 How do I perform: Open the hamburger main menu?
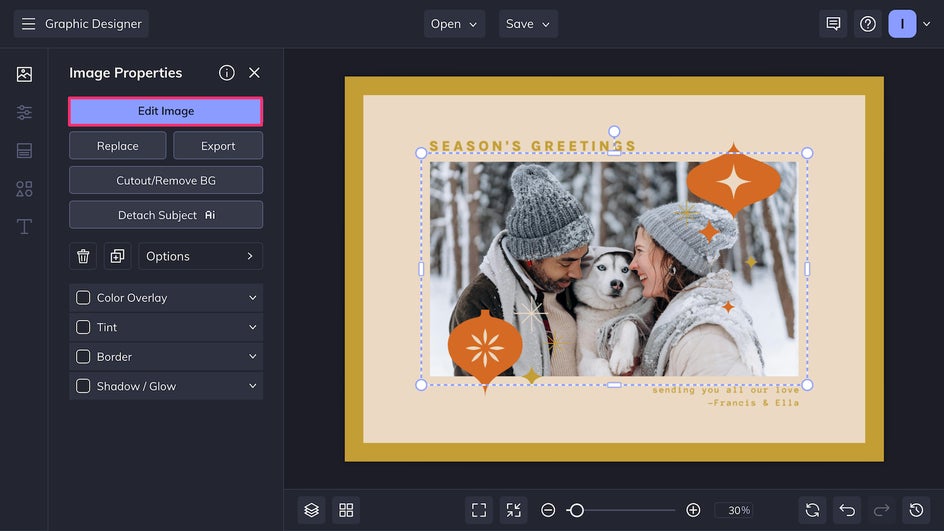28,24
